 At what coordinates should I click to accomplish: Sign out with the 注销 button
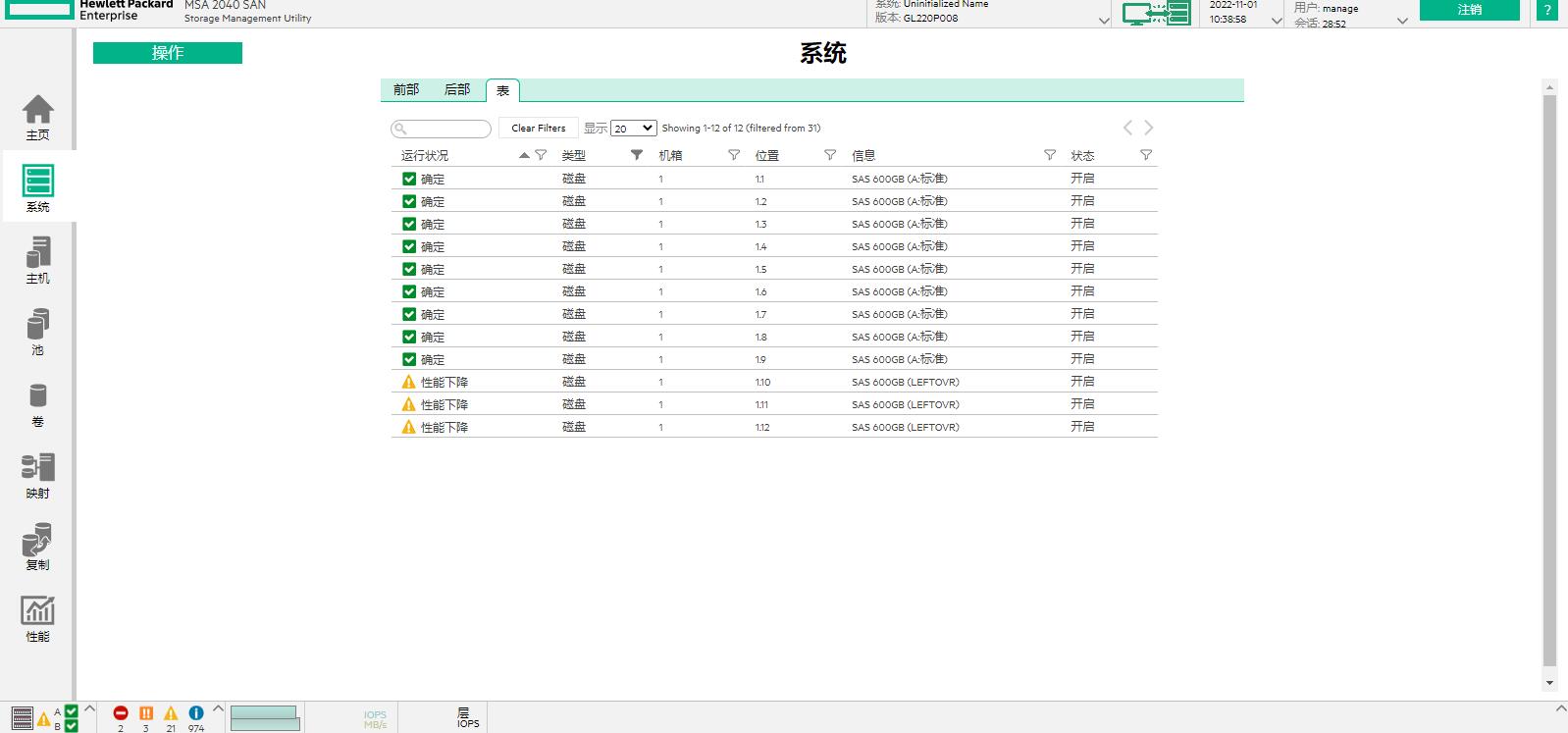[1470, 10]
